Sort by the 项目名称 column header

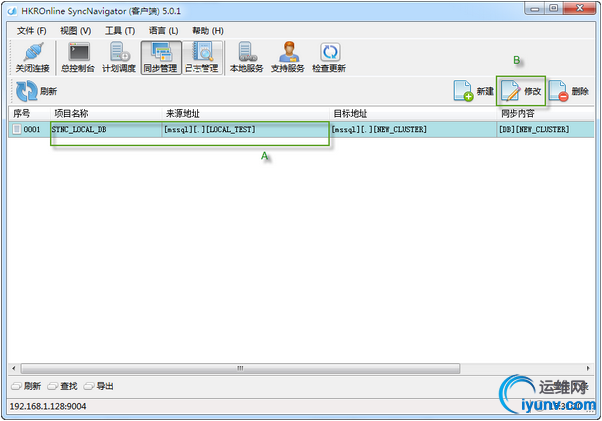pyautogui.click(x=106, y=114)
